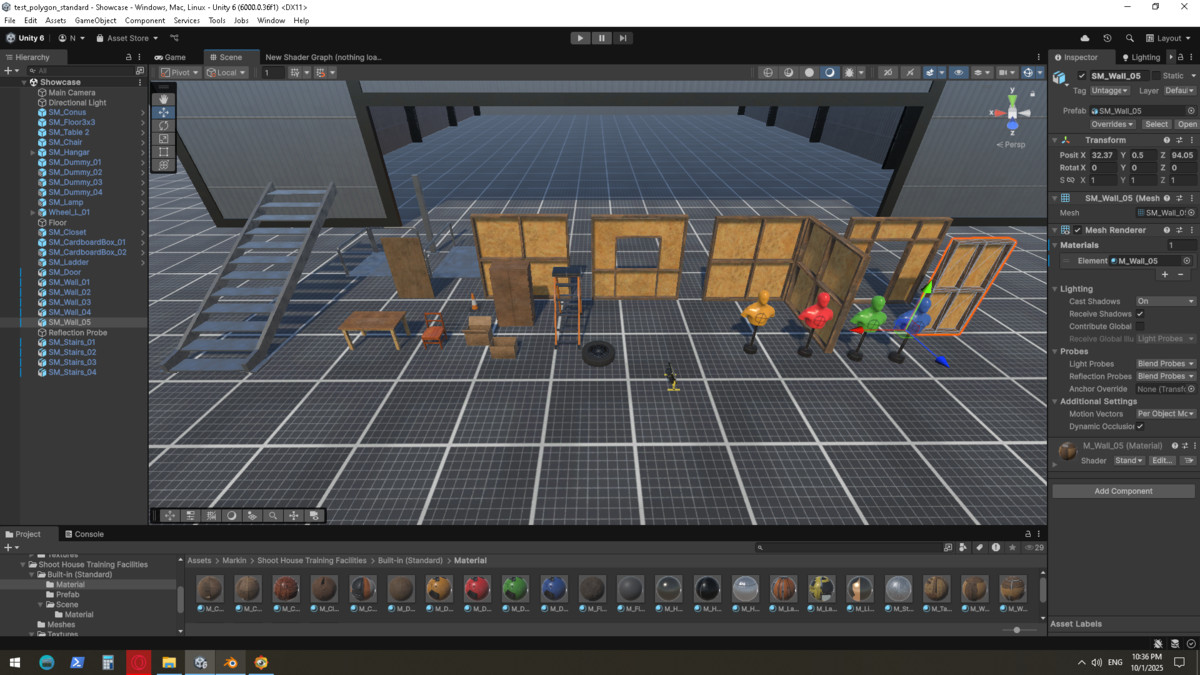
Task: Toggle the Dynamic Occlusion checkbox
Action: 1140,426
